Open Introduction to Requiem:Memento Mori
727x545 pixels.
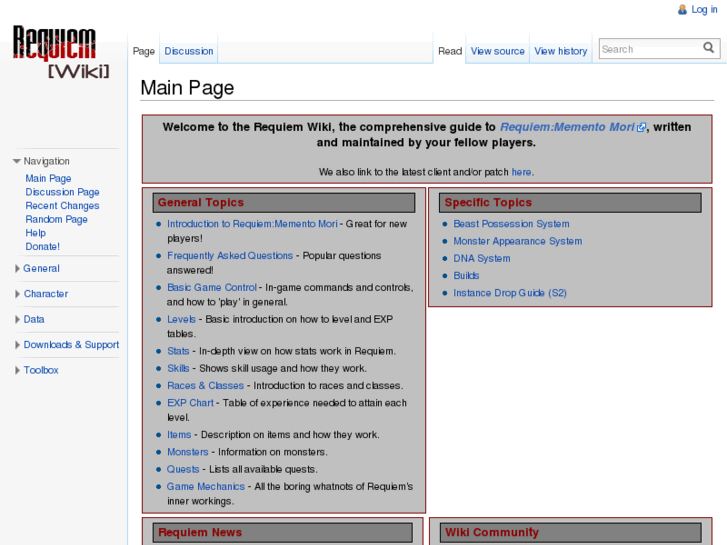252,224
